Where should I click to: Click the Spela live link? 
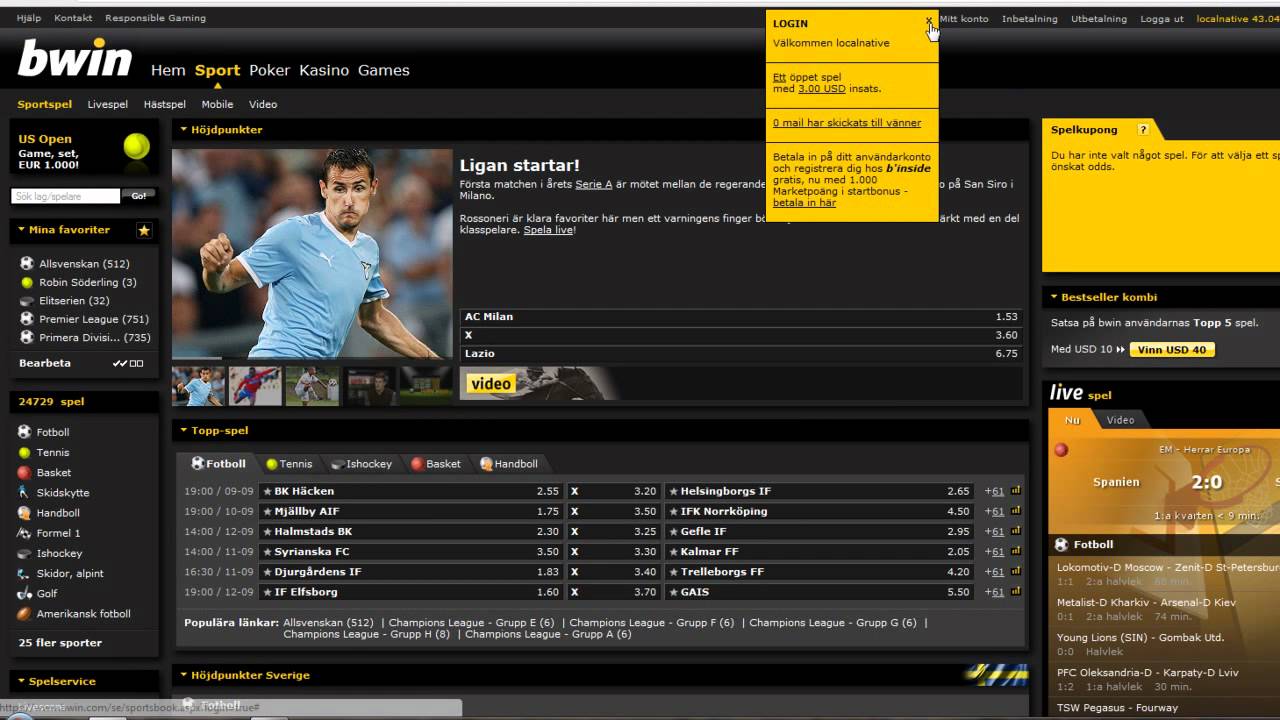pos(548,230)
